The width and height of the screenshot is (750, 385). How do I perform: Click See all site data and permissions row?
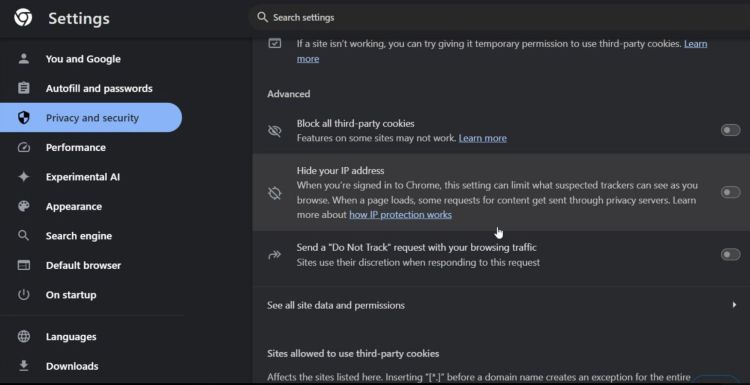point(501,305)
